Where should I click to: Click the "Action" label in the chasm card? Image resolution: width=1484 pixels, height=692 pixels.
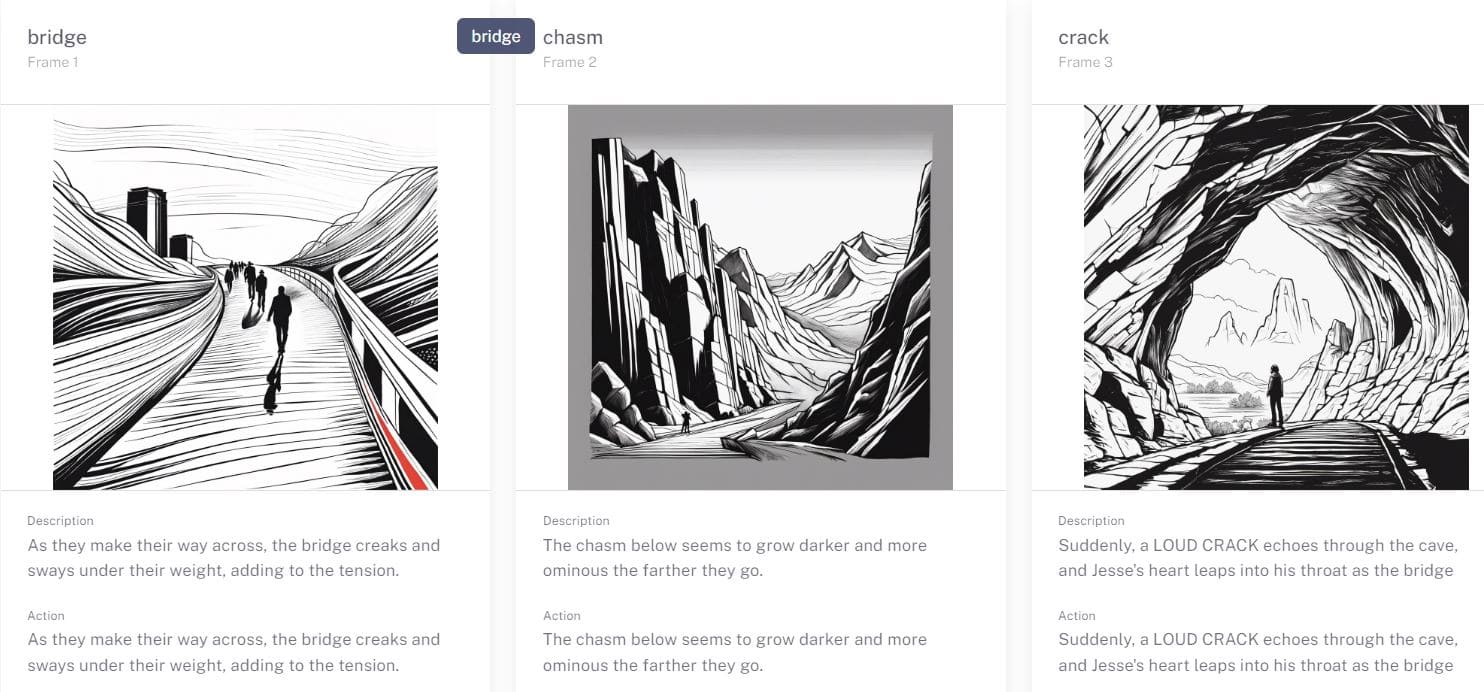point(562,616)
